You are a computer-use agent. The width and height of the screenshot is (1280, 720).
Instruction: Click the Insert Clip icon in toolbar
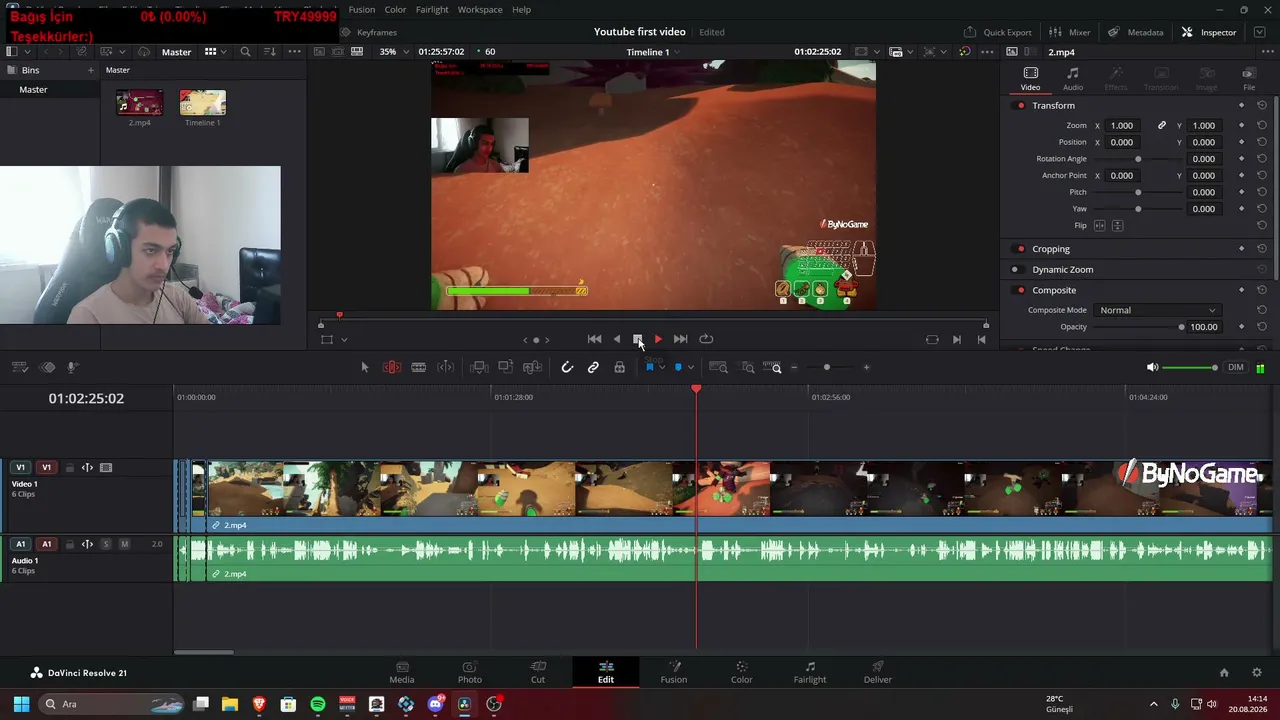pos(479,368)
